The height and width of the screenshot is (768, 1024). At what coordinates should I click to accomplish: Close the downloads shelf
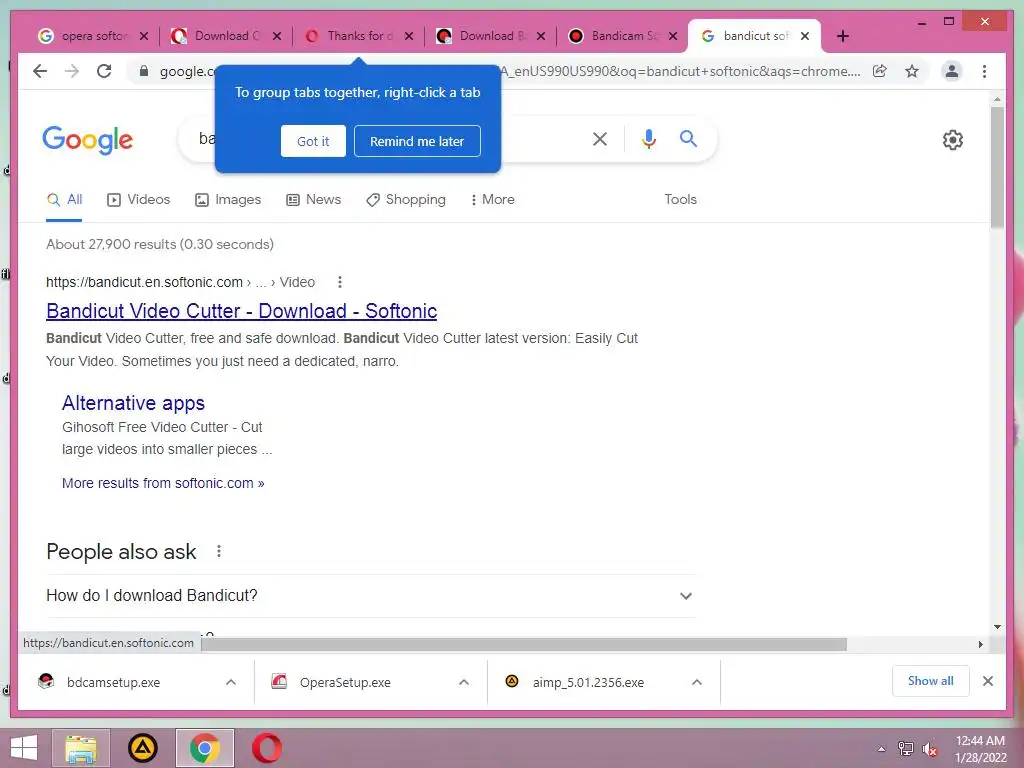(988, 681)
